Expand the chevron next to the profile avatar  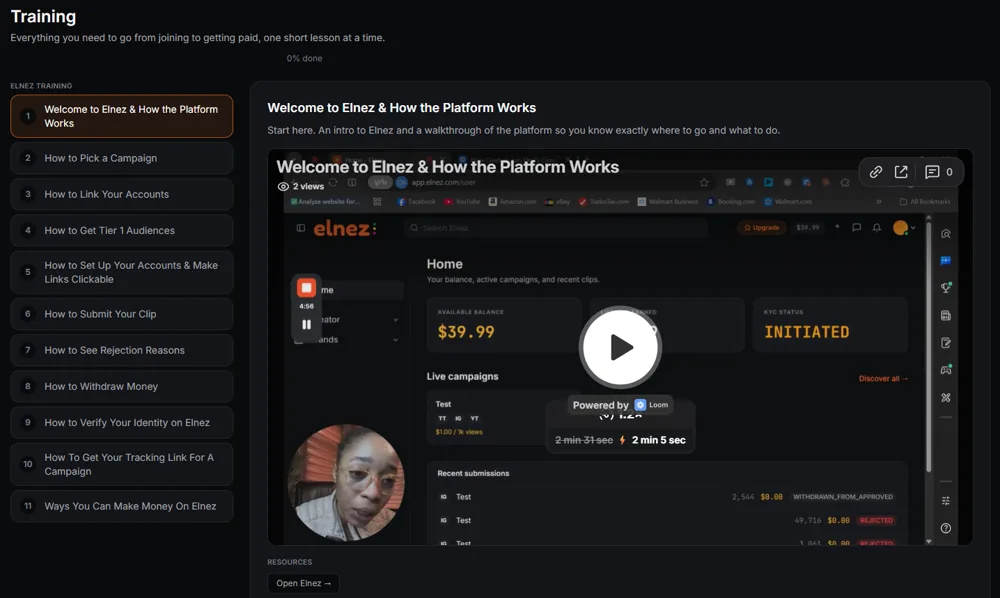(x=913, y=228)
